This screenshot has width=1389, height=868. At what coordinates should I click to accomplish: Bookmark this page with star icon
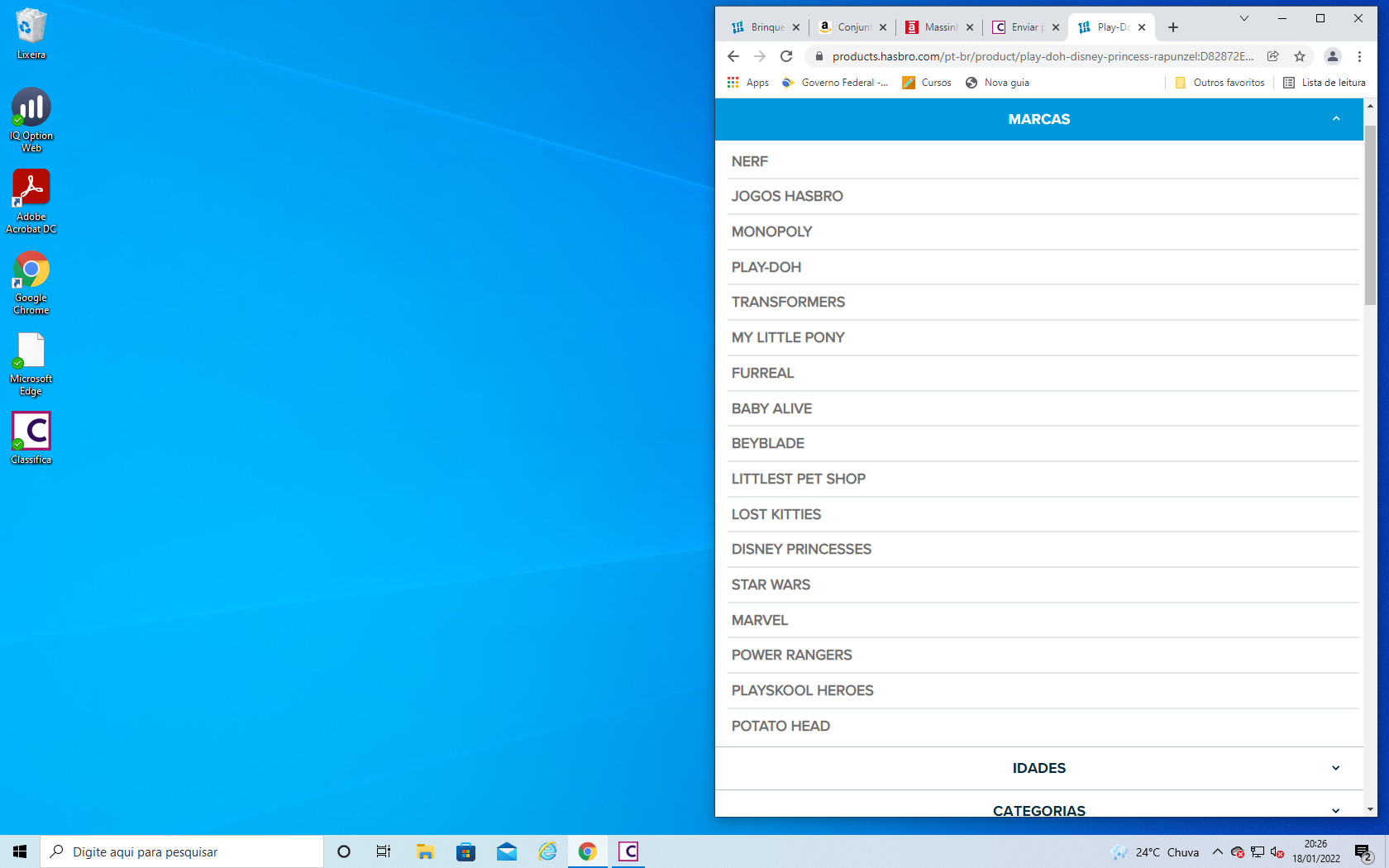point(1300,56)
